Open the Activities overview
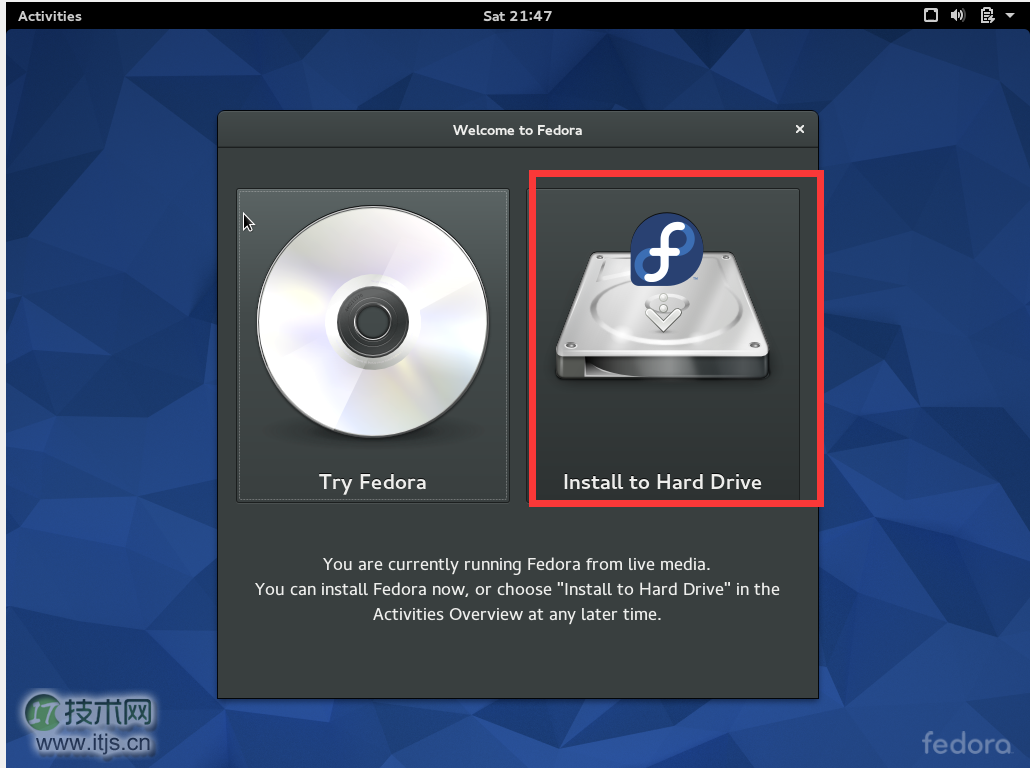Image resolution: width=1030 pixels, height=768 pixels. pyautogui.click(x=50, y=16)
